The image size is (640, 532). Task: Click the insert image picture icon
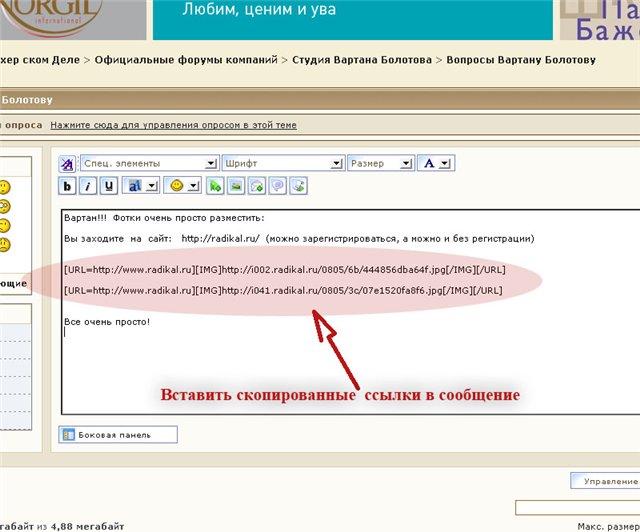tap(236, 186)
